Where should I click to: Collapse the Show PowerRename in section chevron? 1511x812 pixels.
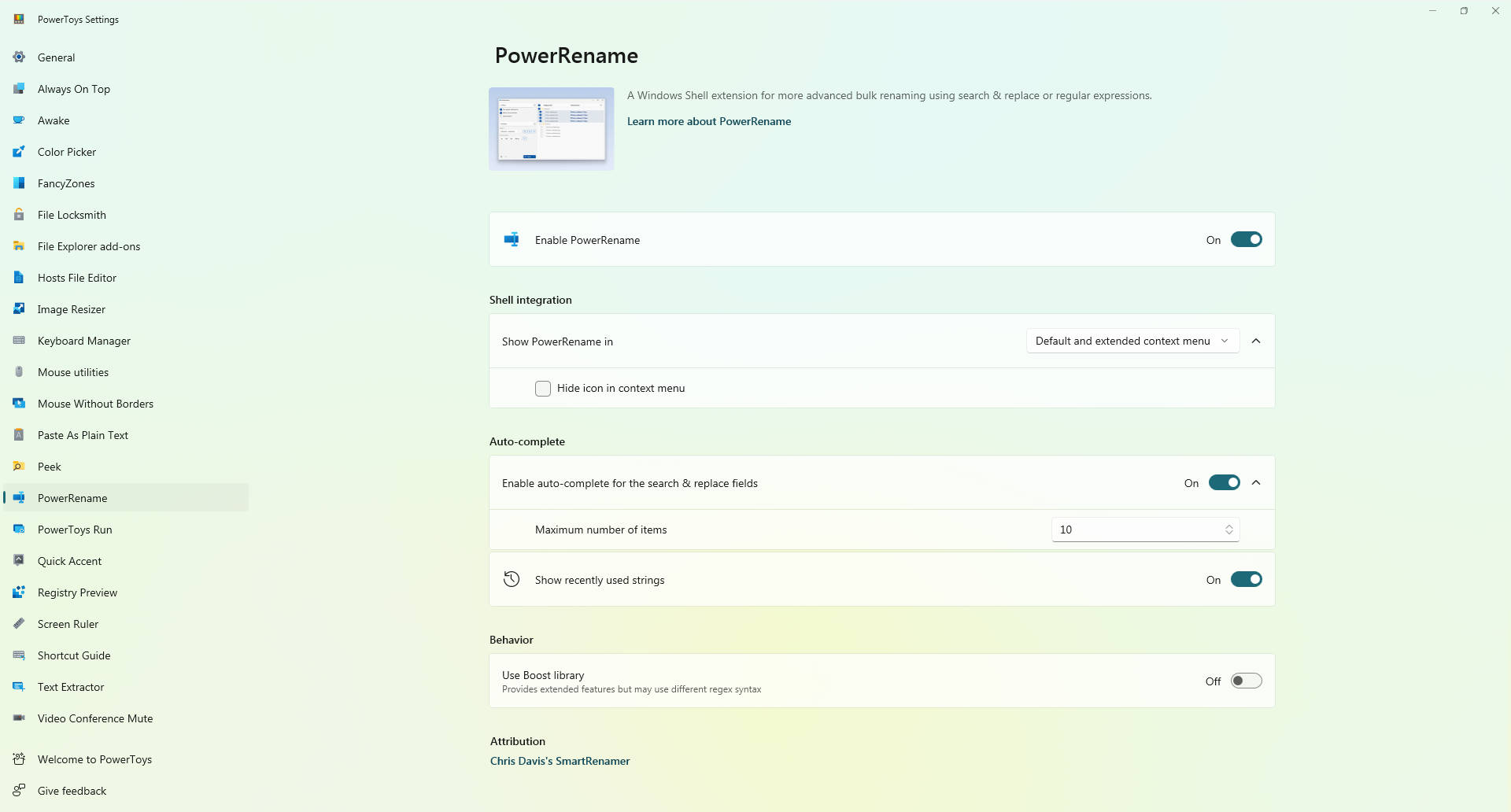click(1256, 341)
